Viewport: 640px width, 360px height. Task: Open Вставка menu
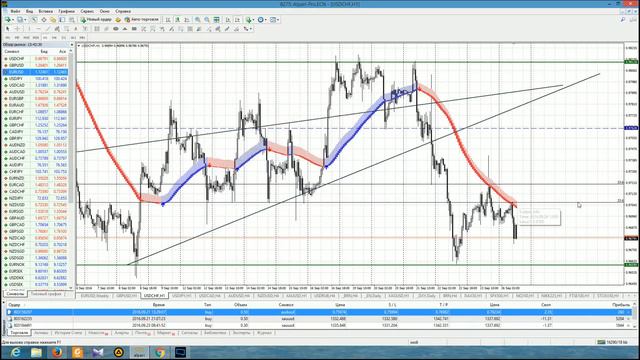45,11
